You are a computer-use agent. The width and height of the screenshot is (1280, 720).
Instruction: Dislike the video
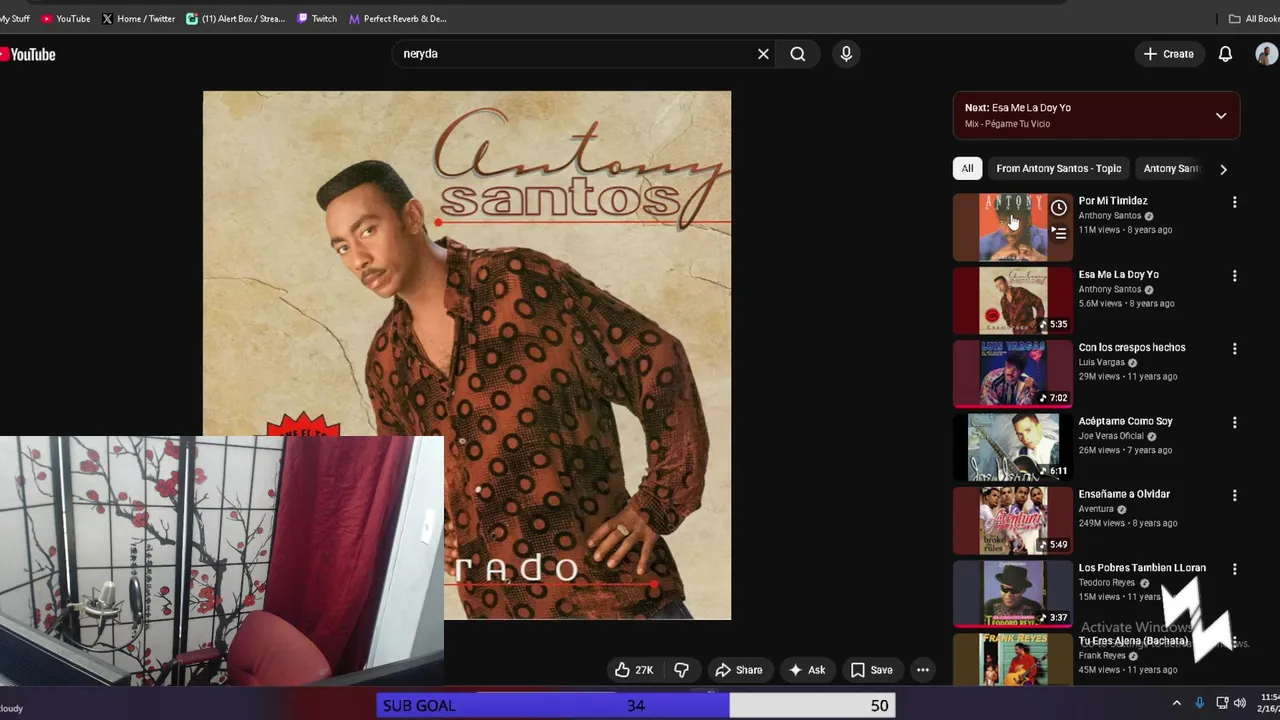coord(681,670)
